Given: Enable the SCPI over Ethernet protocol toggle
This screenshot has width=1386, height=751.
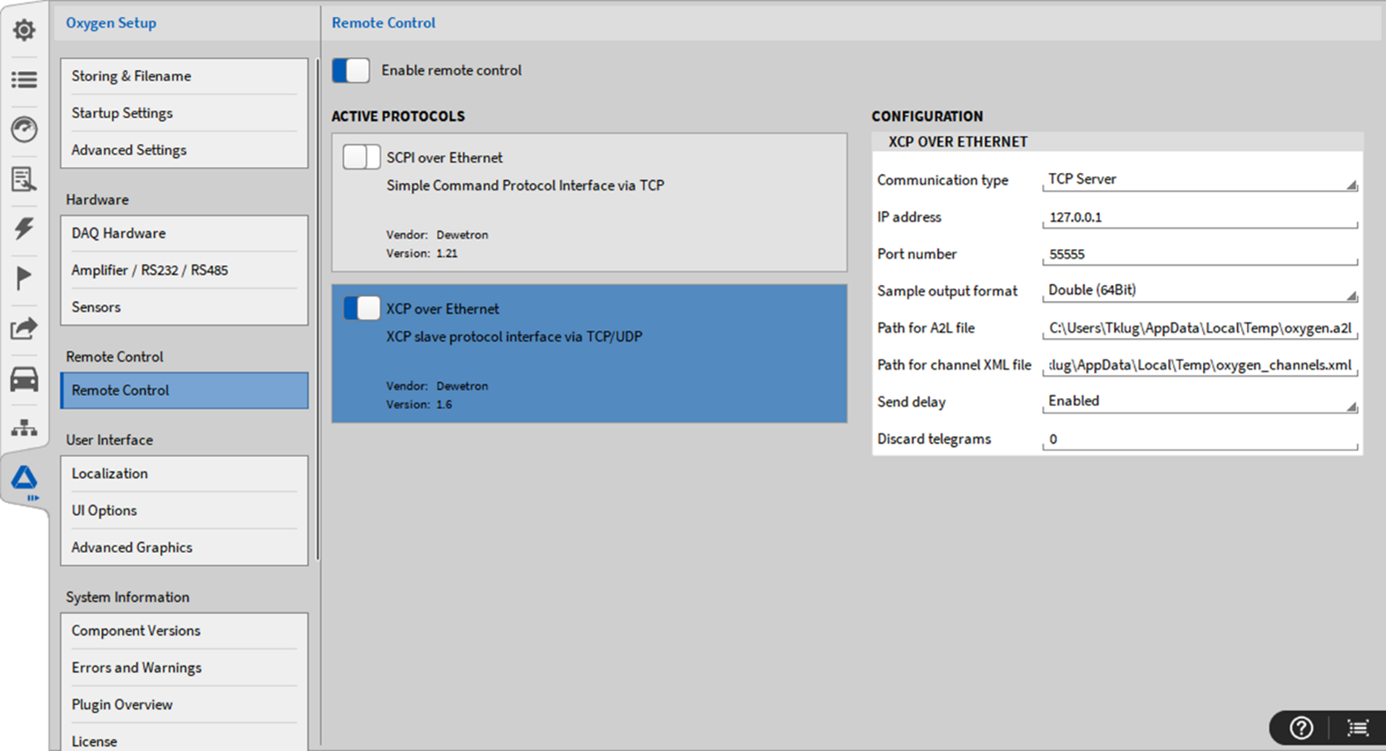Looking at the screenshot, I should [361, 157].
